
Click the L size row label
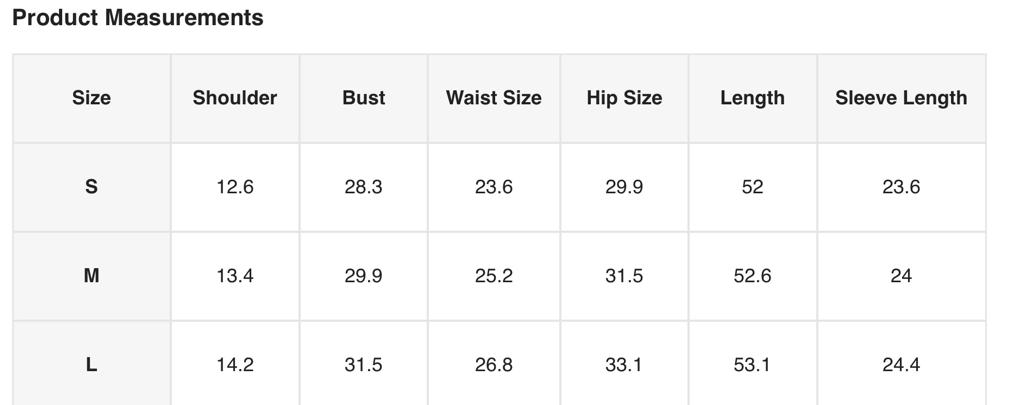91,365
